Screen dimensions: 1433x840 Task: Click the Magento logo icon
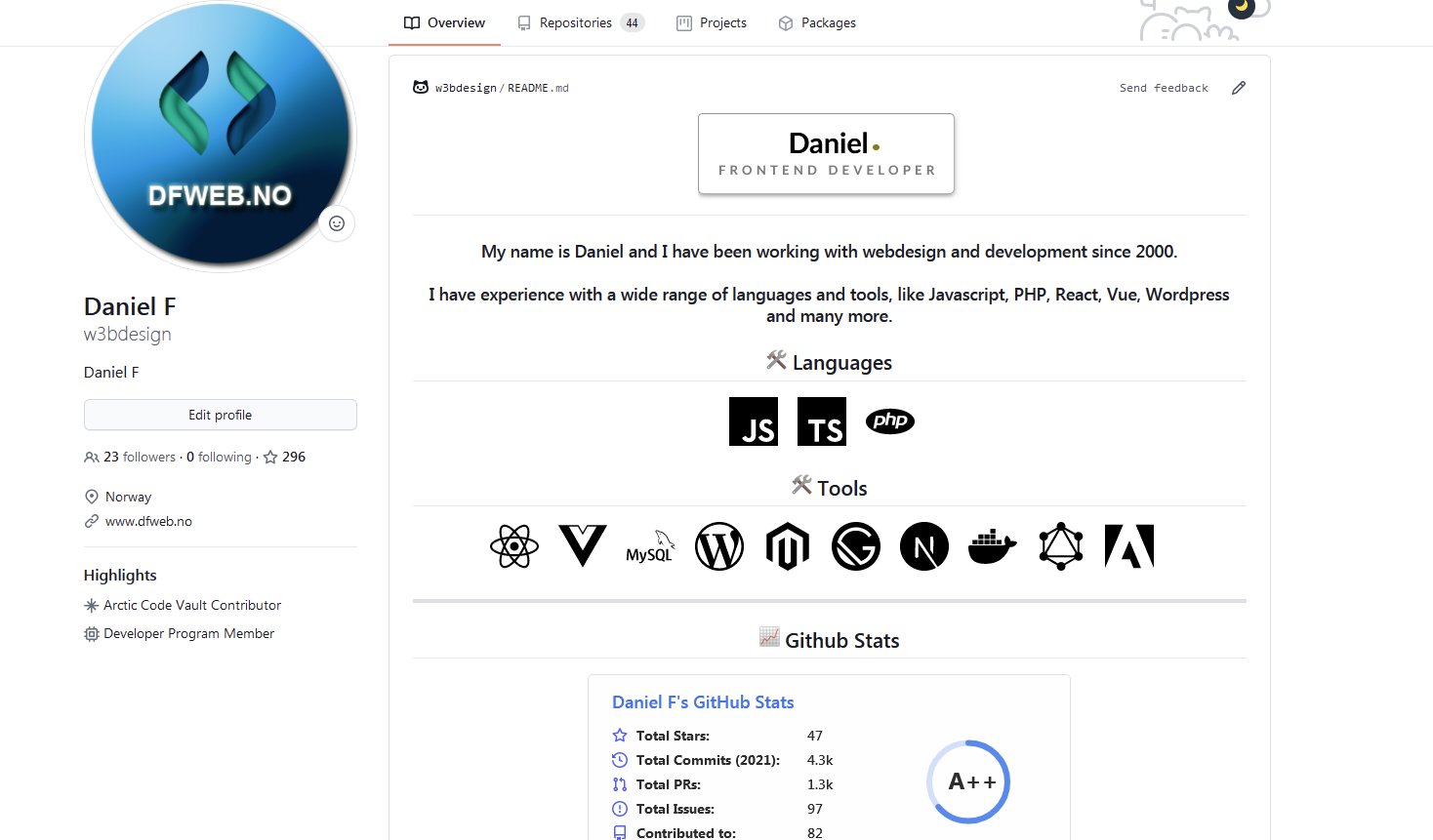click(x=788, y=546)
